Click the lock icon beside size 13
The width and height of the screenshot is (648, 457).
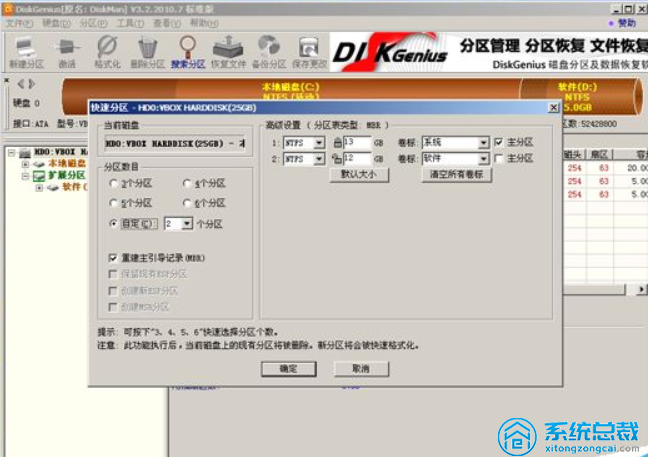click(x=337, y=143)
